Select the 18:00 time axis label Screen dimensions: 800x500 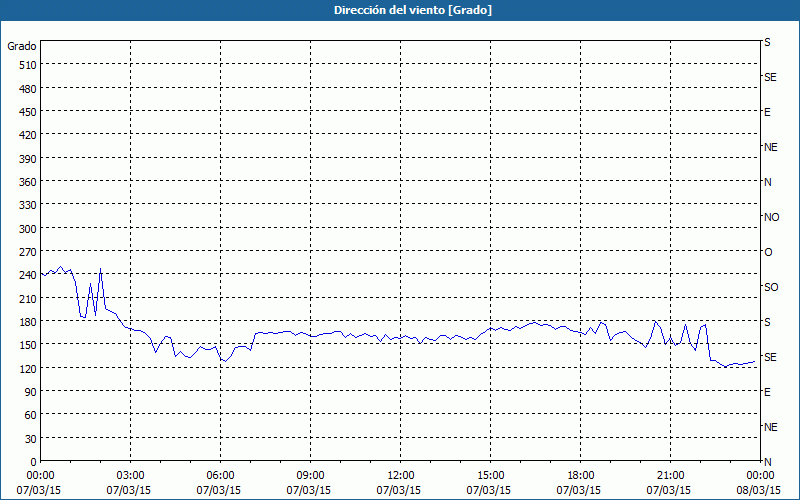[x=581, y=476]
